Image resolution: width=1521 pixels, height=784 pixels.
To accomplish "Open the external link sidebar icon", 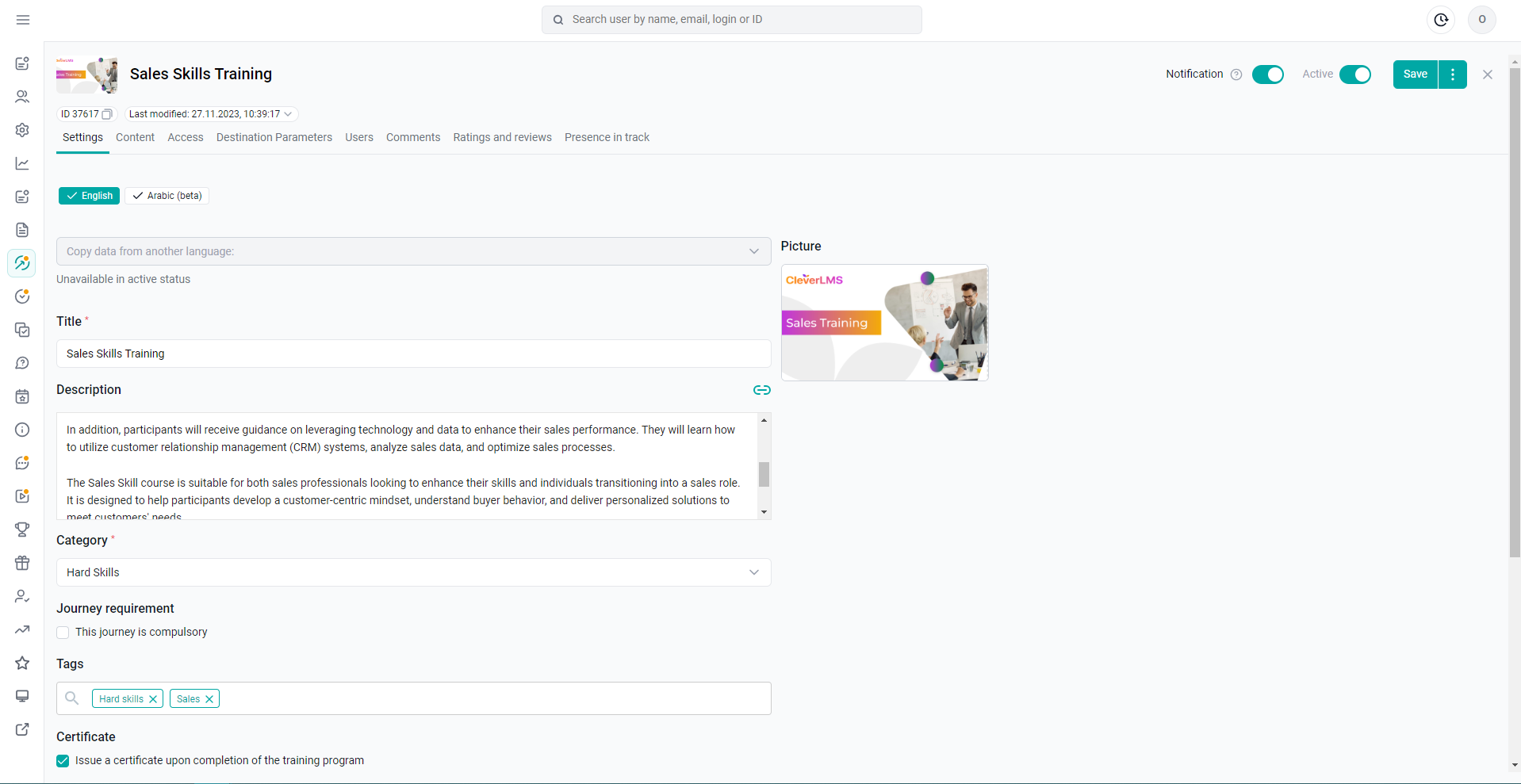I will pos(22,729).
